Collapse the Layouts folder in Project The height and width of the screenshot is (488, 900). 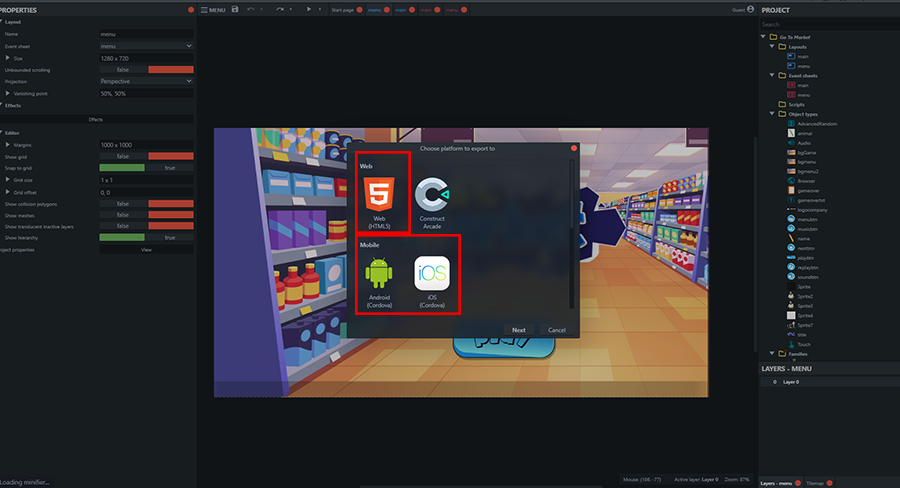[x=772, y=47]
